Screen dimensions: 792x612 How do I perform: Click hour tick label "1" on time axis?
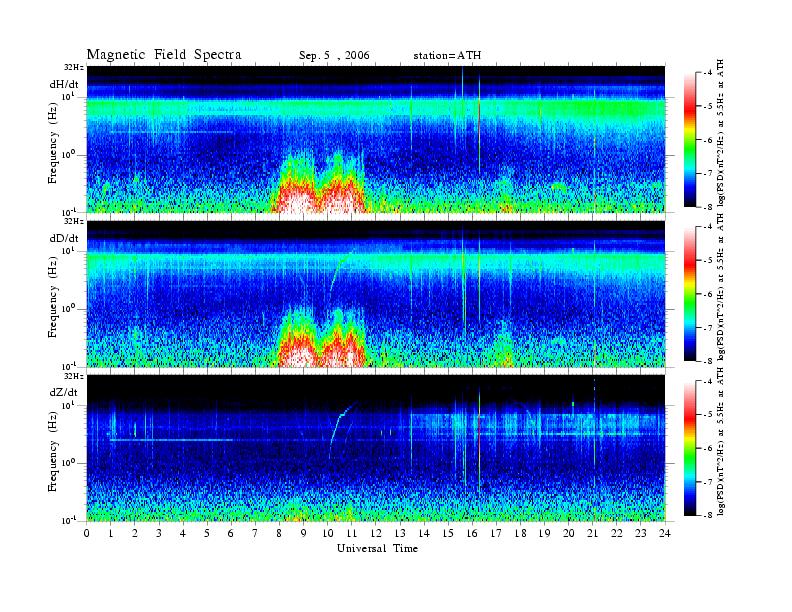tap(111, 533)
